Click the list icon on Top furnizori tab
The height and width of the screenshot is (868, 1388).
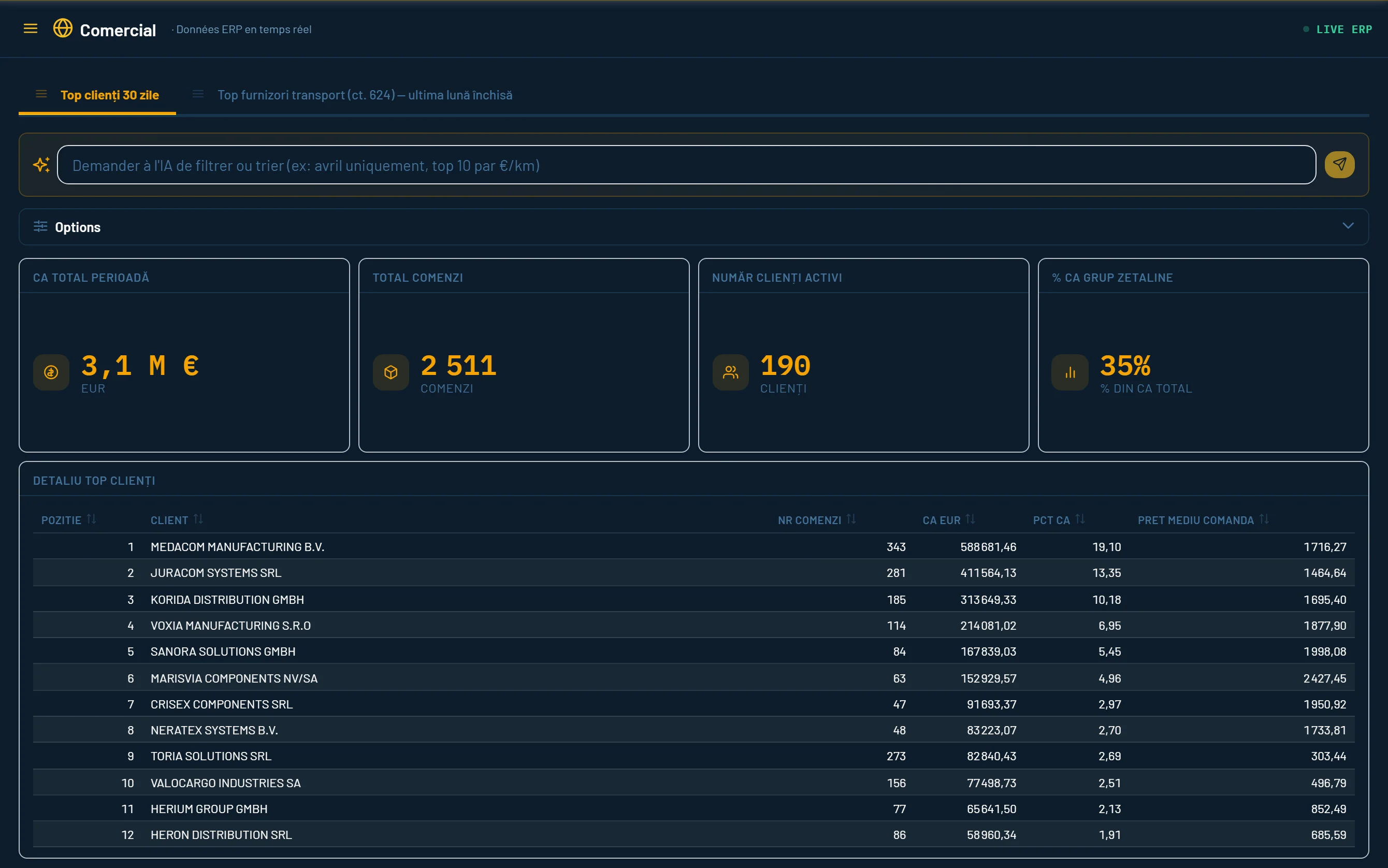coord(198,94)
